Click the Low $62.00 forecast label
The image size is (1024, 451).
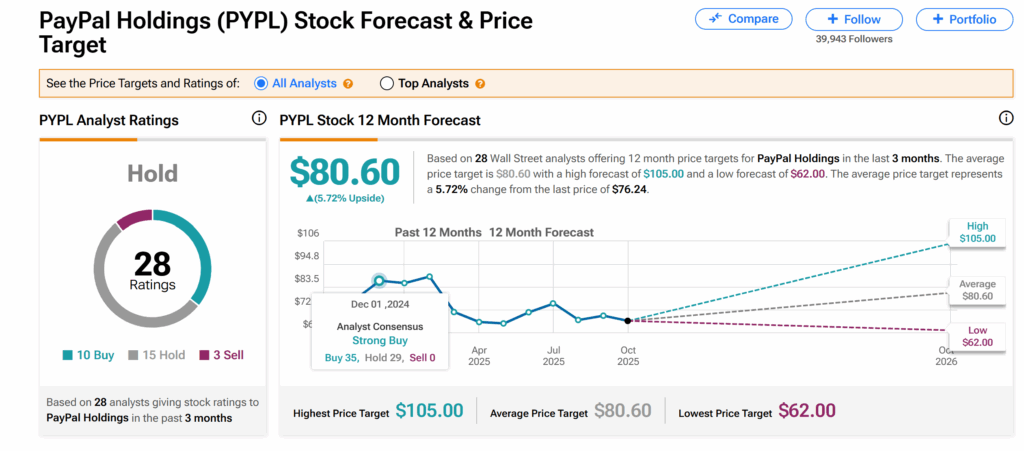tap(977, 336)
